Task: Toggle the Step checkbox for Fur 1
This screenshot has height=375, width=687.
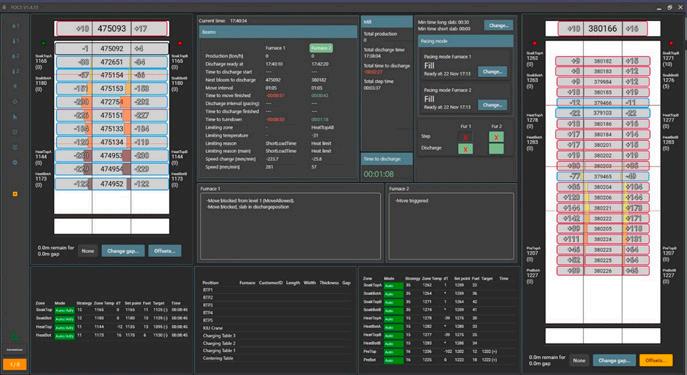Action: pyautogui.click(x=465, y=137)
